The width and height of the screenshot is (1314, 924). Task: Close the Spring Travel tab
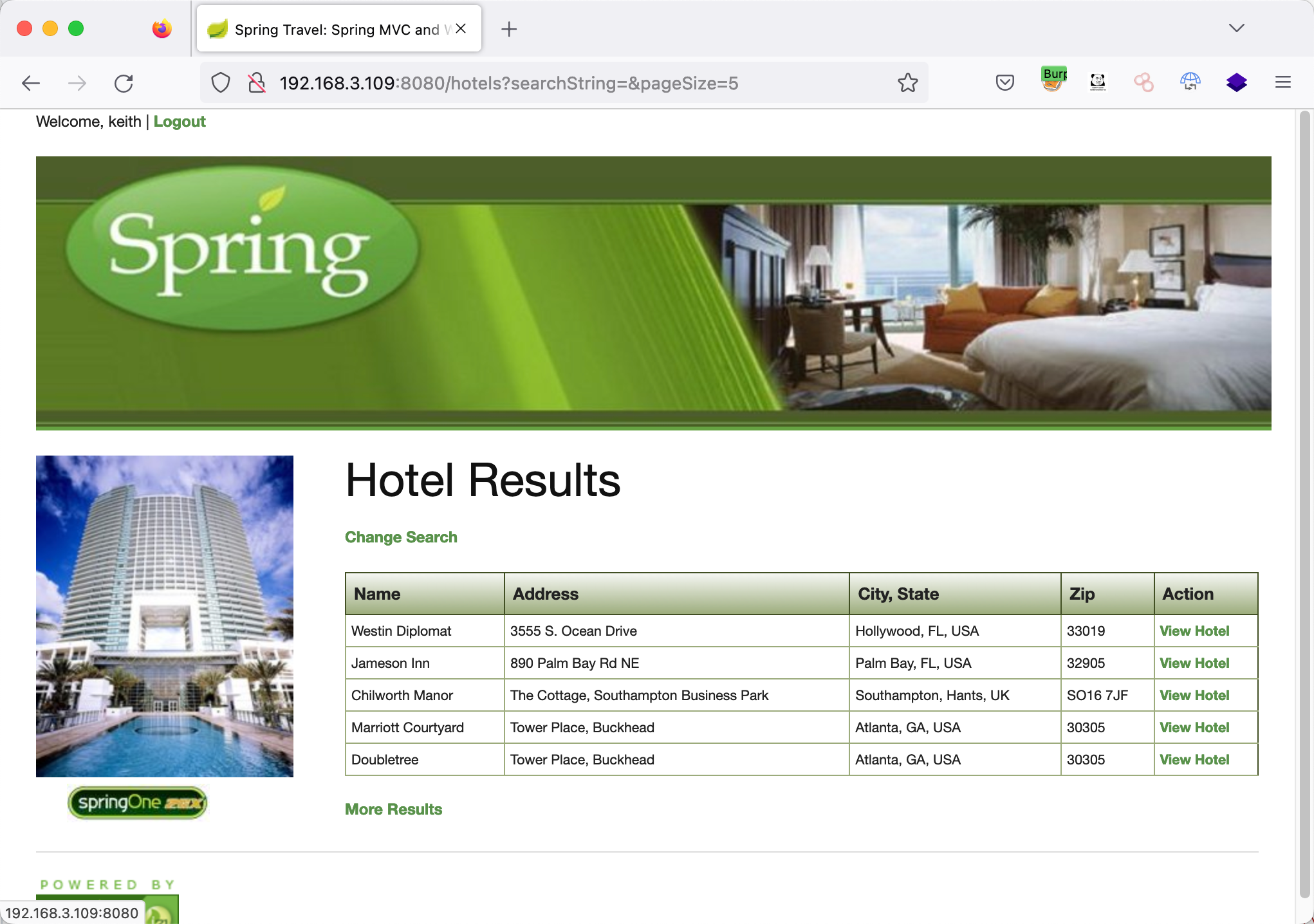461,29
